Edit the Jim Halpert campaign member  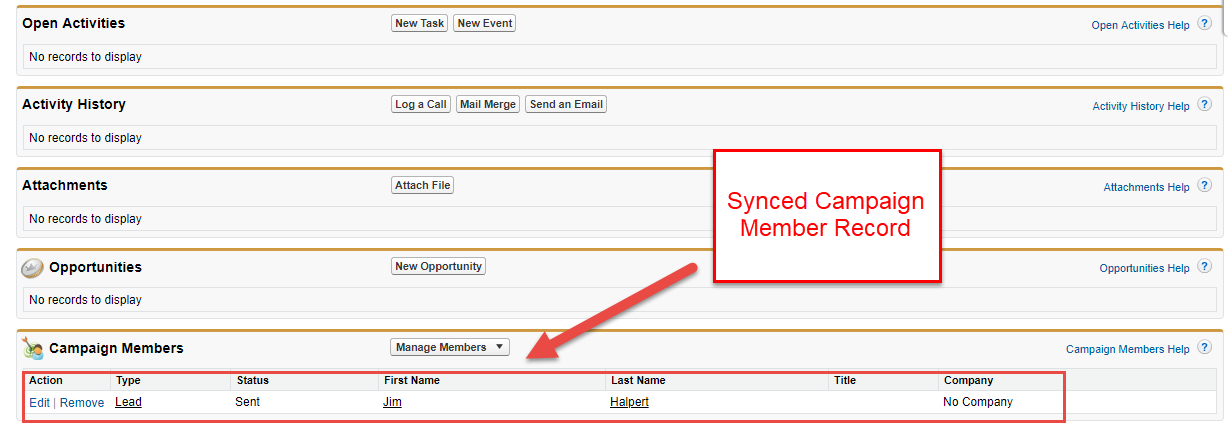[x=39, y=403]
